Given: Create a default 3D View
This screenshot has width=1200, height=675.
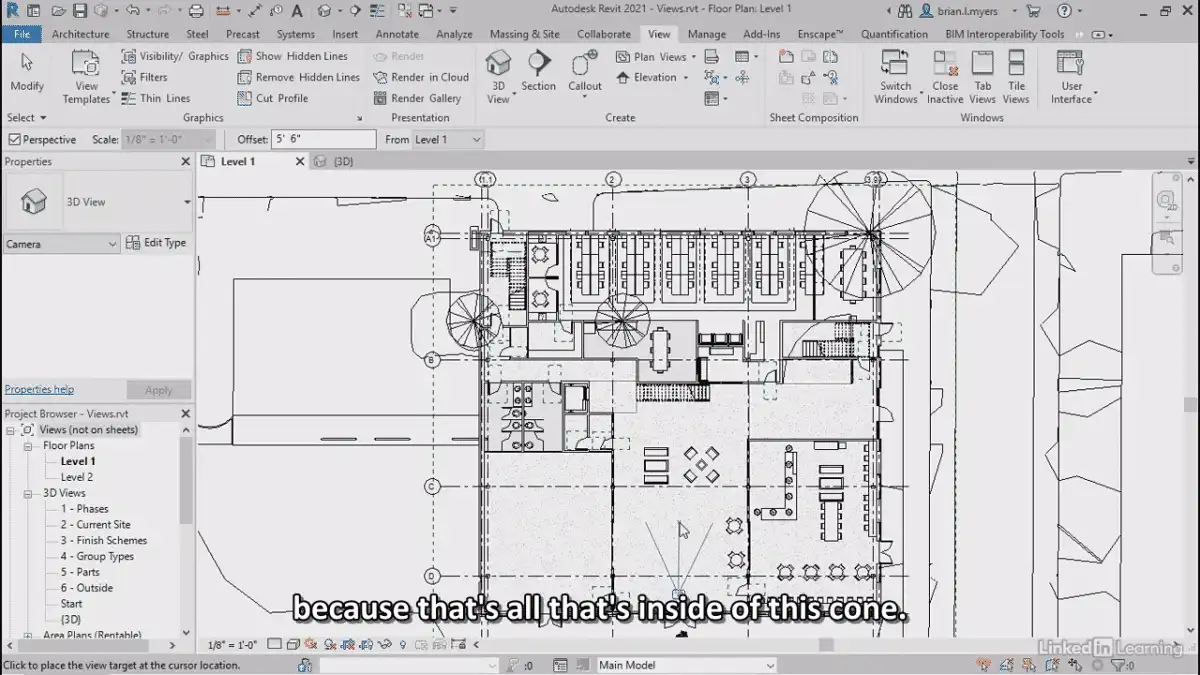Looking at the screenshot, I should coord(498,77).
